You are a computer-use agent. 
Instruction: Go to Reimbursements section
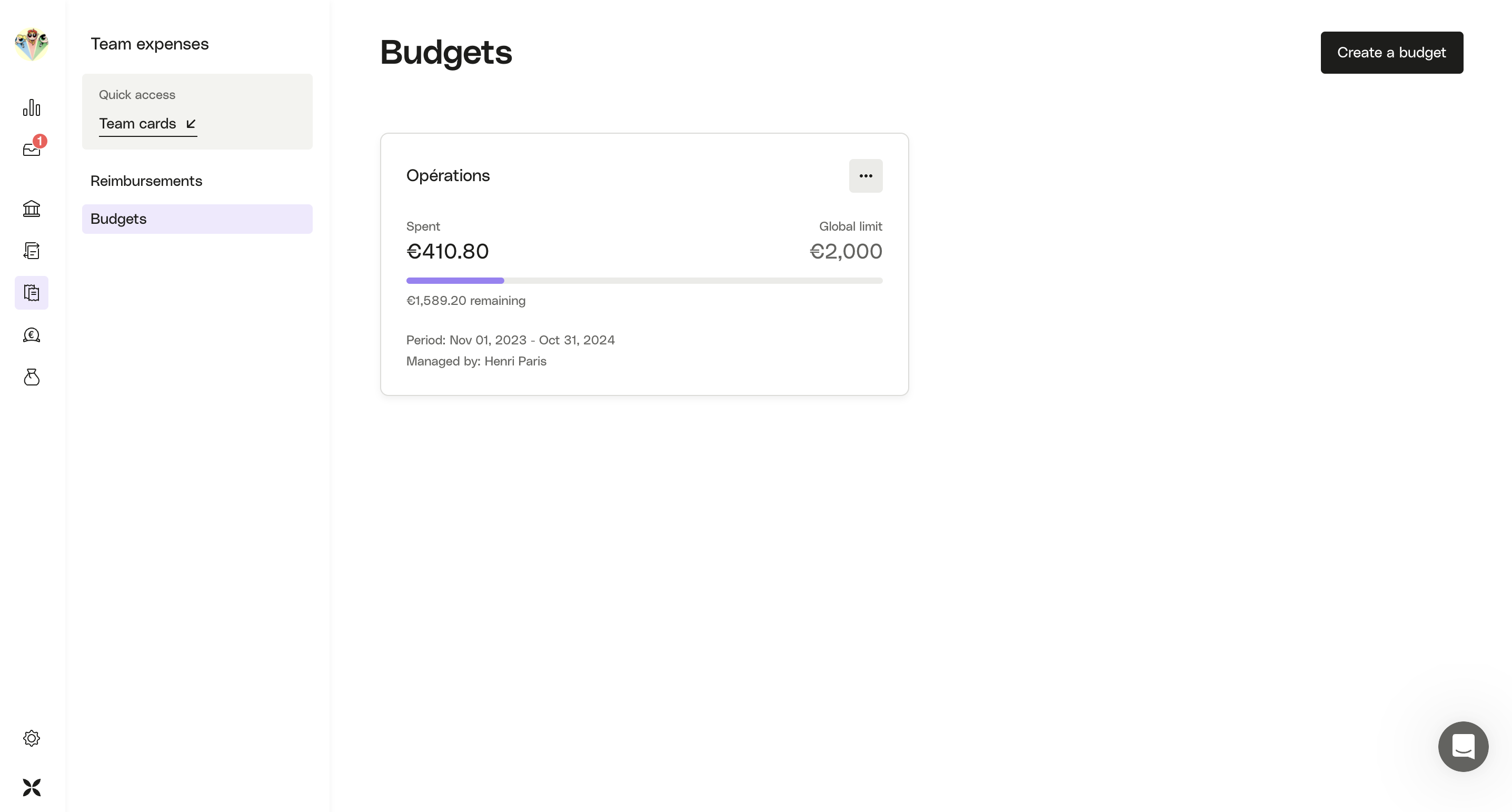pos(146,181)
